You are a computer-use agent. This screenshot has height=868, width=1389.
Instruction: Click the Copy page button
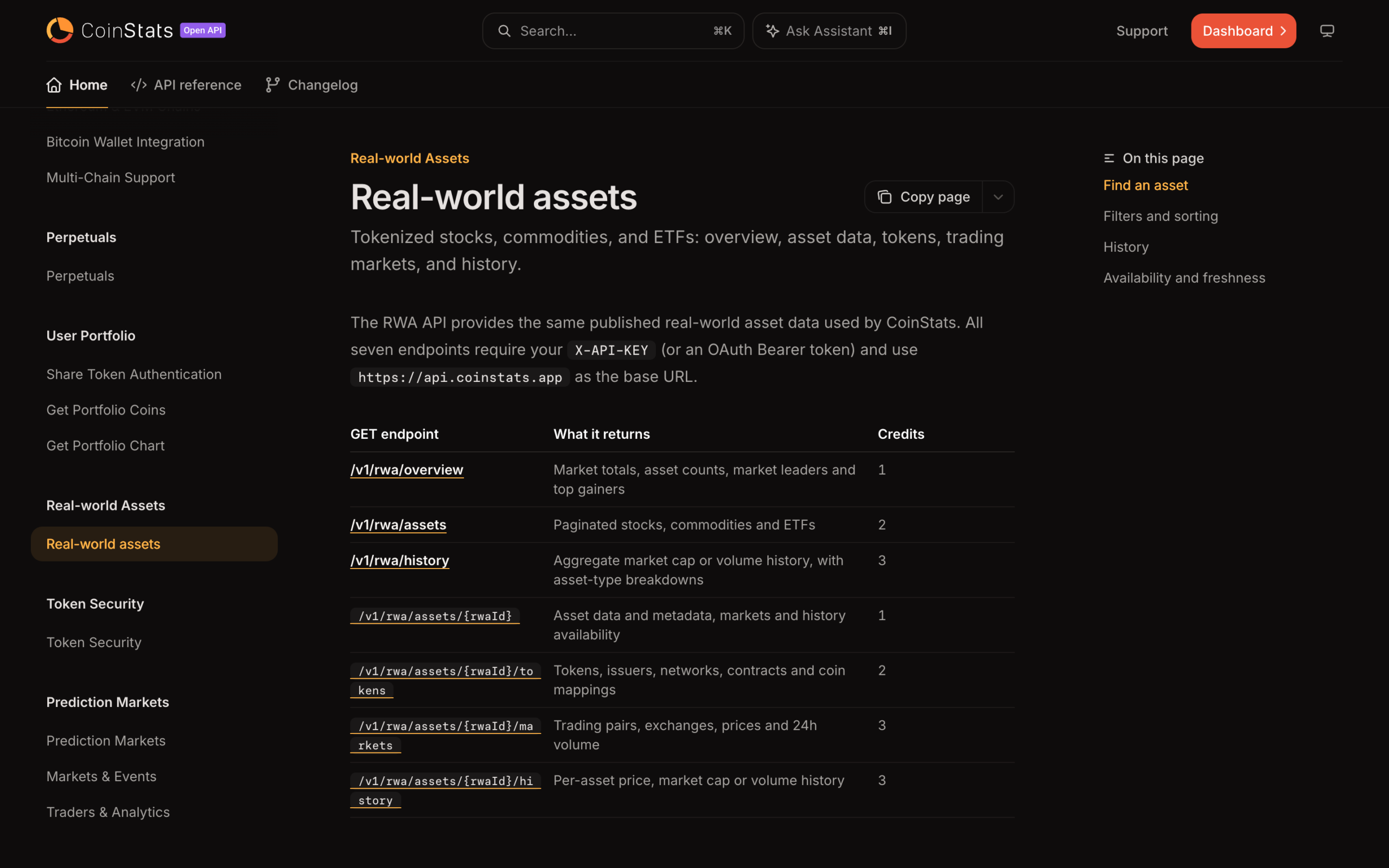(x=923, y=197)
